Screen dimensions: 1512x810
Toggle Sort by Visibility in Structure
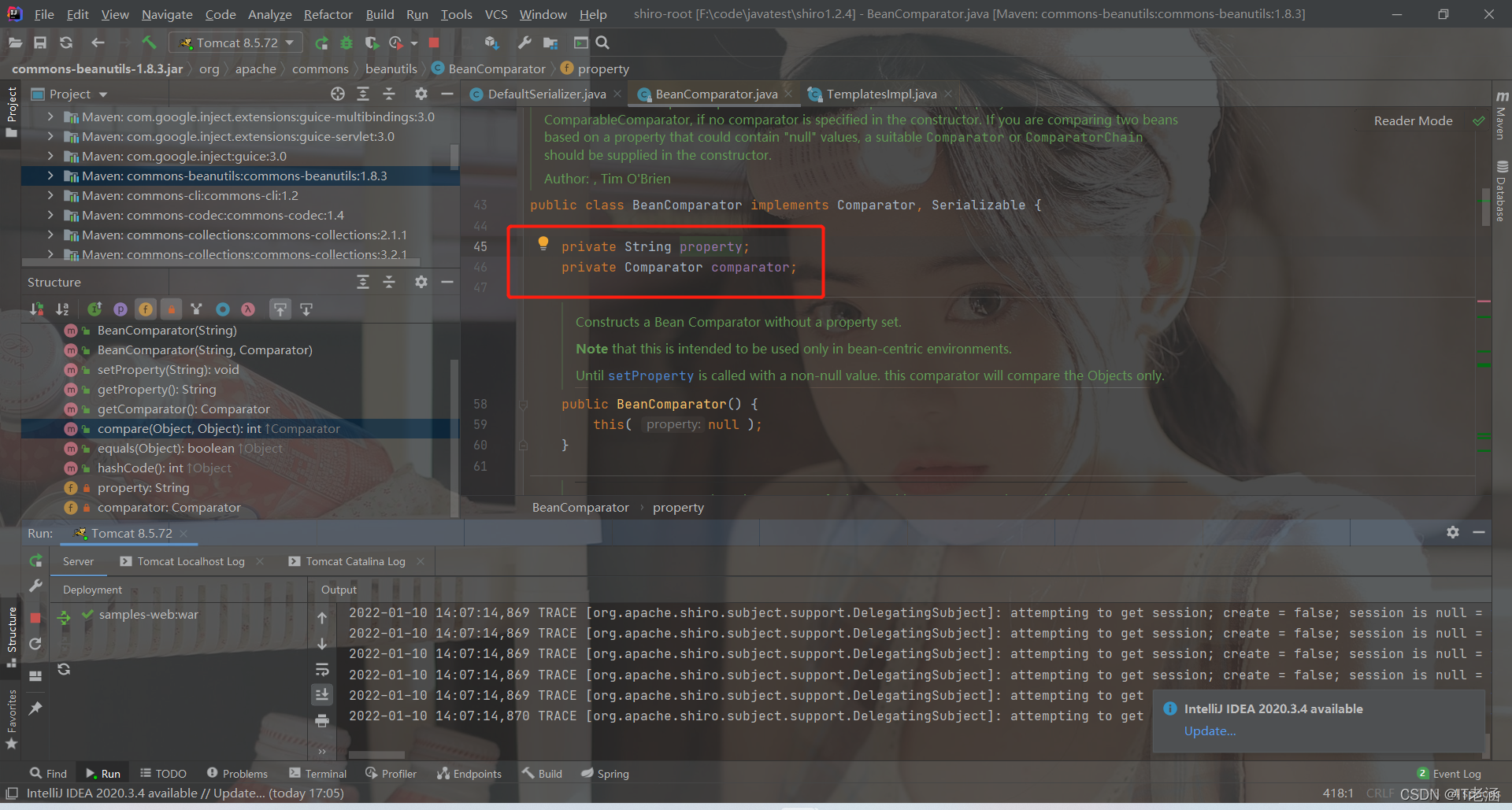(x=37, y=309)
